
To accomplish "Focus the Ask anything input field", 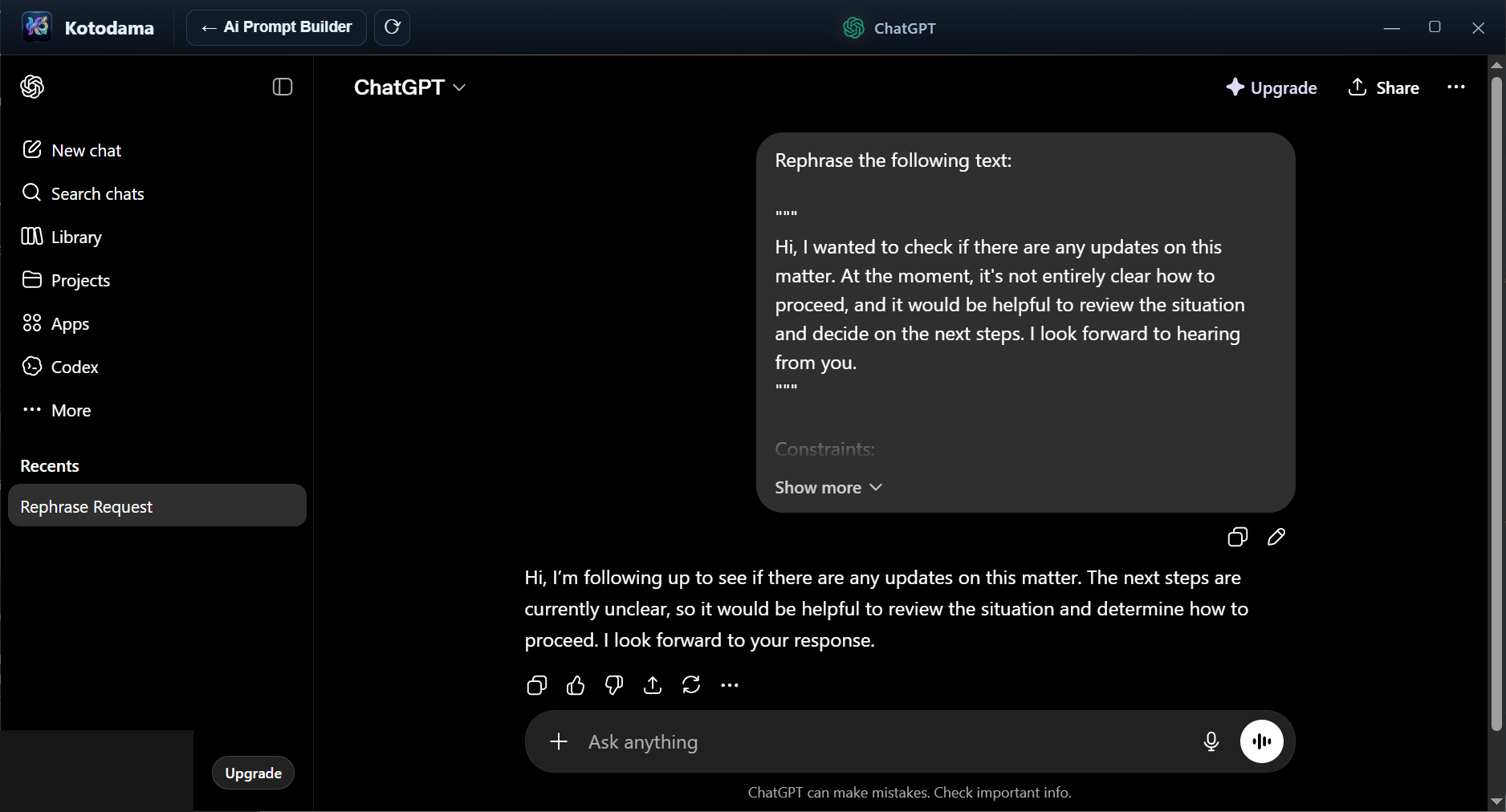I will (883, 742).
